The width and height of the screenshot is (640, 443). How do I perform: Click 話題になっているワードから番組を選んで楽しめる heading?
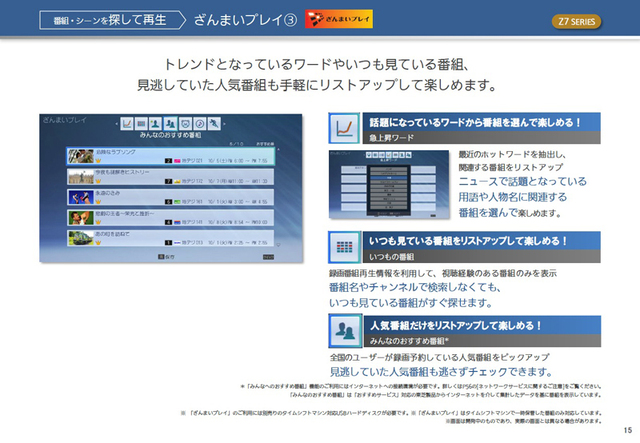coord(475,122)
